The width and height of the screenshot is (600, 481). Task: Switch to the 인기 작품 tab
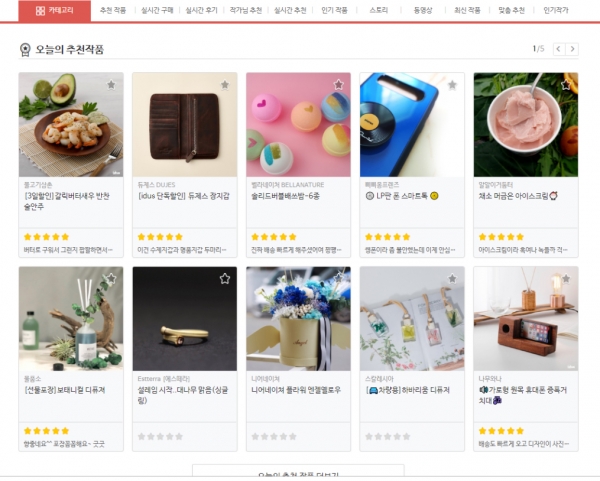point(334,10)
